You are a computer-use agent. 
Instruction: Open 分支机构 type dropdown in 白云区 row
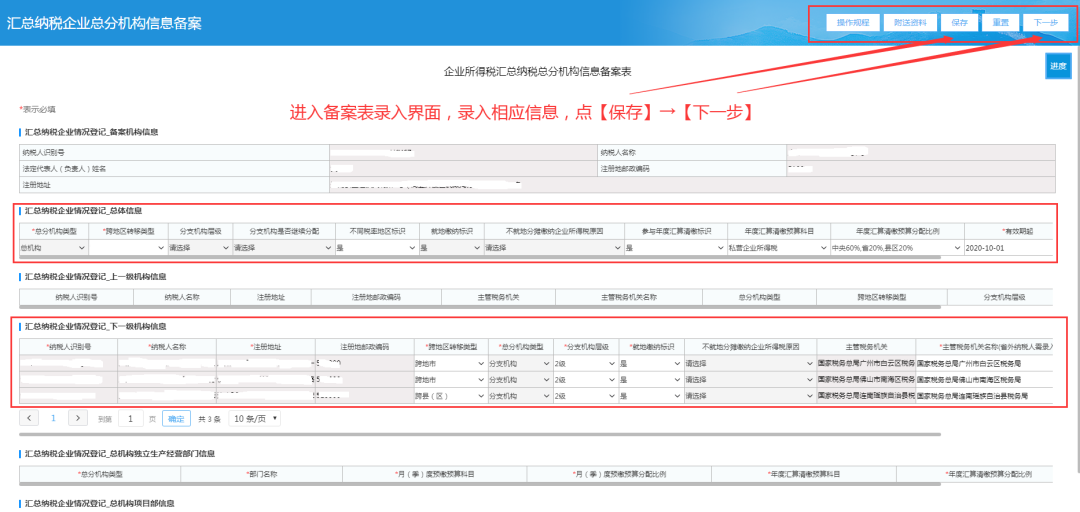(519, 363)
